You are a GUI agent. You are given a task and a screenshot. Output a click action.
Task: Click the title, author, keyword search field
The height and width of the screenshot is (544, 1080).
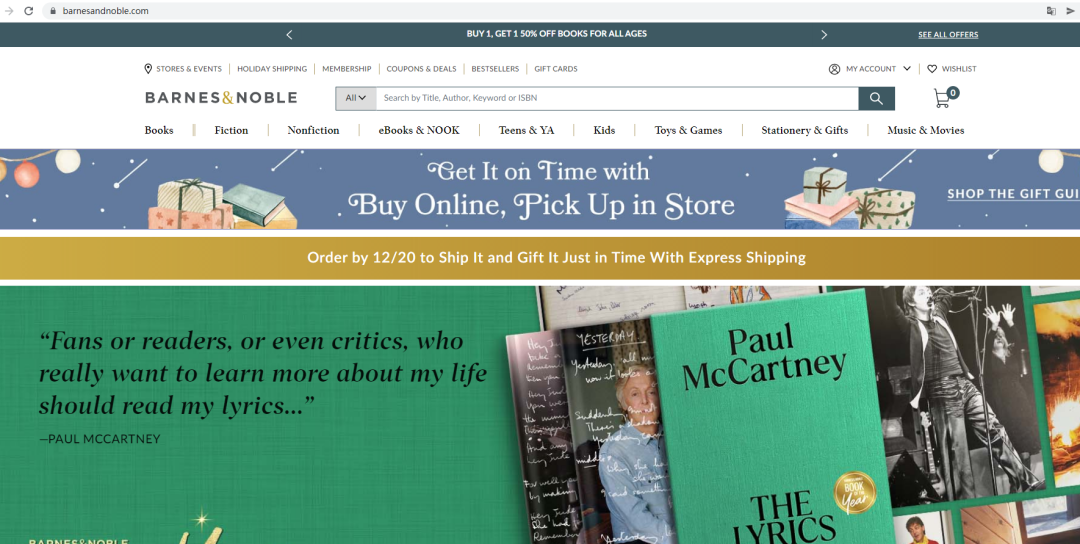617,98
